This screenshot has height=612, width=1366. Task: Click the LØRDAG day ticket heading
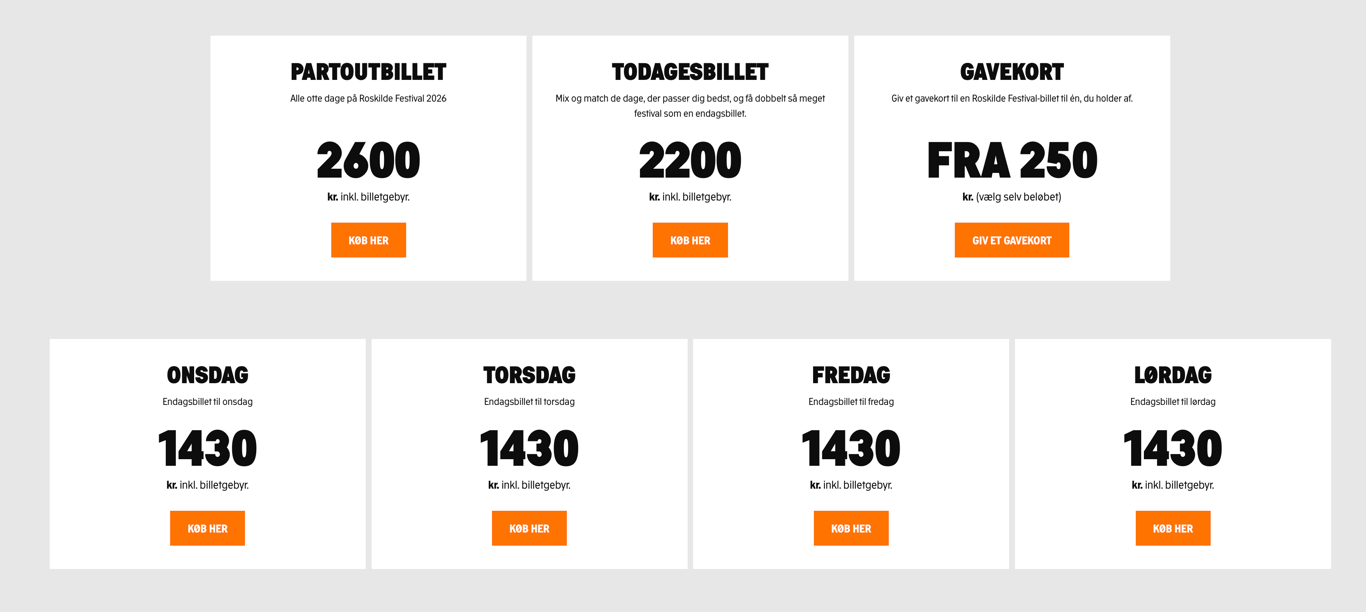1173,375
